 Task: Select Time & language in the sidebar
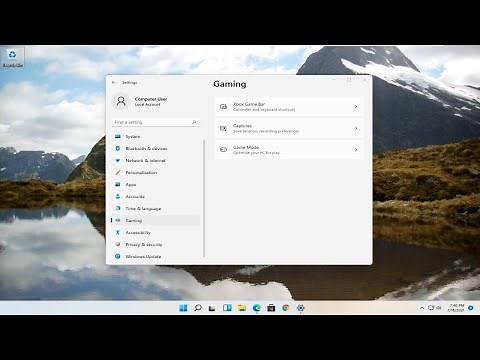pyautogui.click(x=156, y=209)
